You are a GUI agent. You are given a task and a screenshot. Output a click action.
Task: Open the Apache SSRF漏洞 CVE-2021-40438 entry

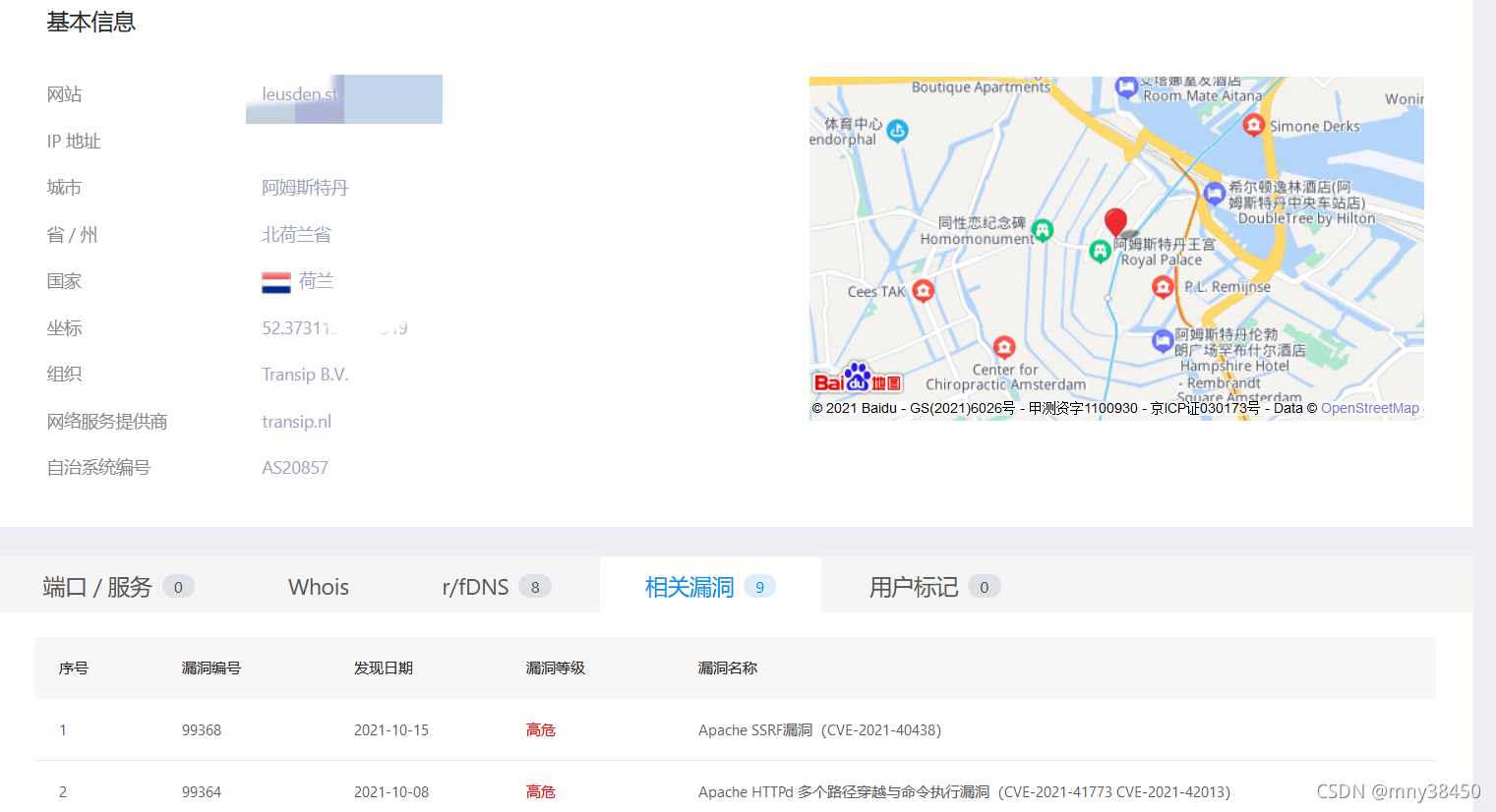(x=820, y=730)
